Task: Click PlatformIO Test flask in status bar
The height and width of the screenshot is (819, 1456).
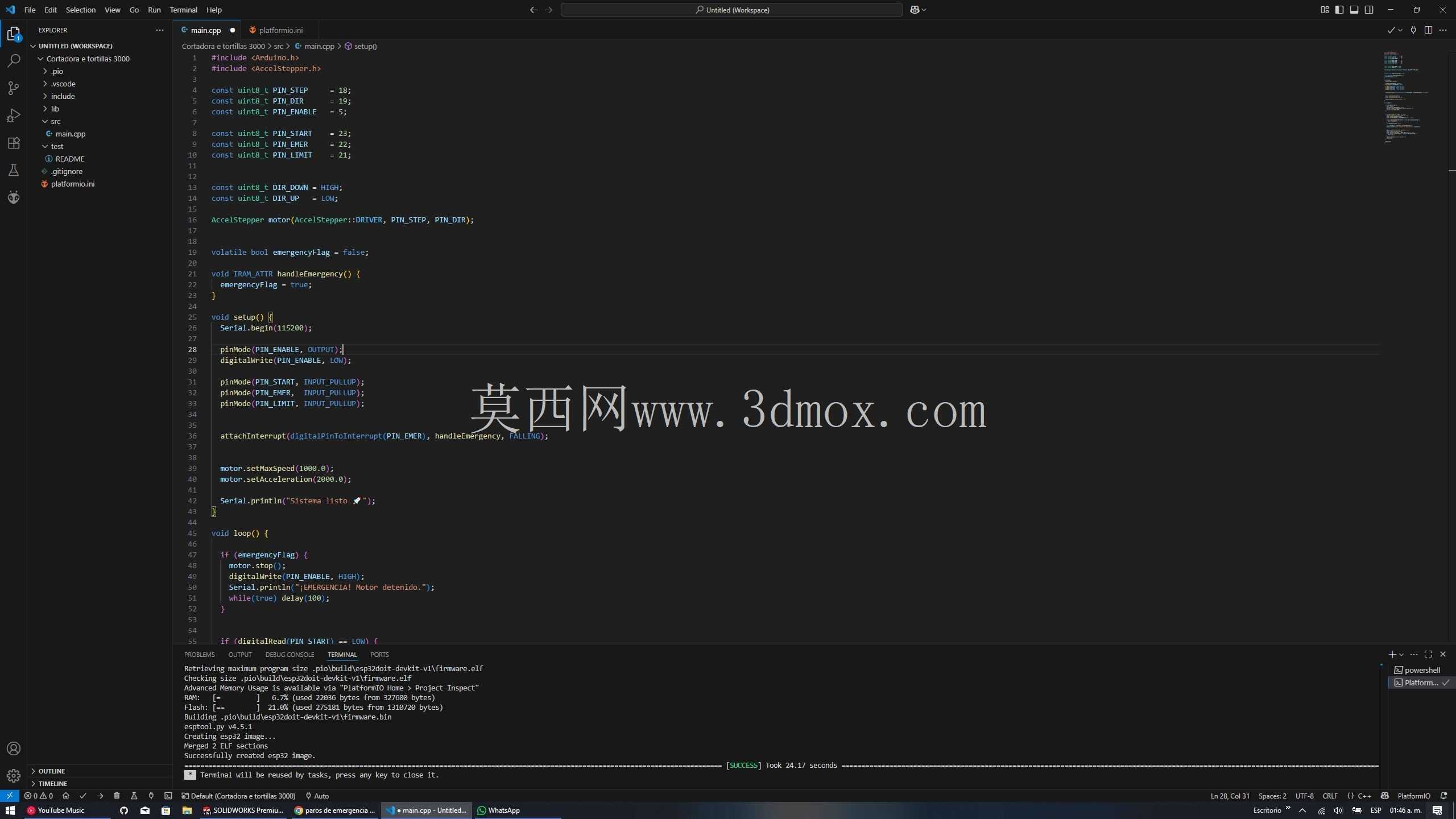Action: [134, 796]
